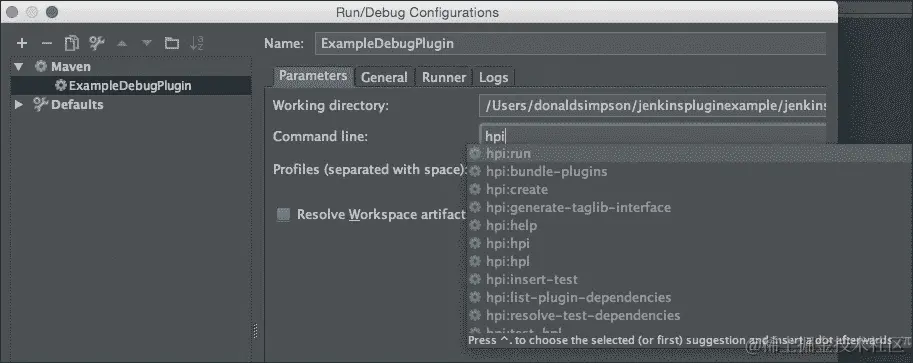Copy the selected configuration
The height and width of the screenshot is (363, 913).
point(72,43)
